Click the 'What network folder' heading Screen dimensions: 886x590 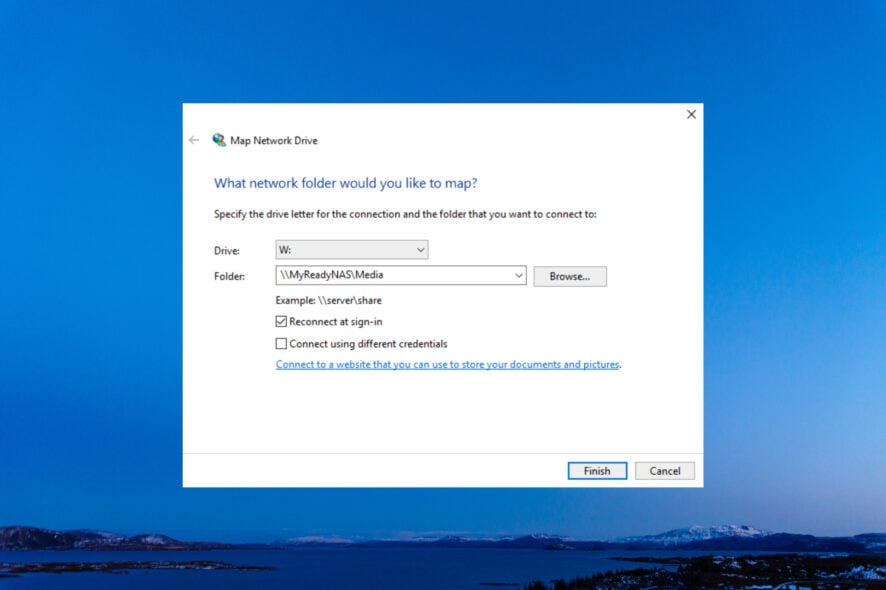[345, 183]
